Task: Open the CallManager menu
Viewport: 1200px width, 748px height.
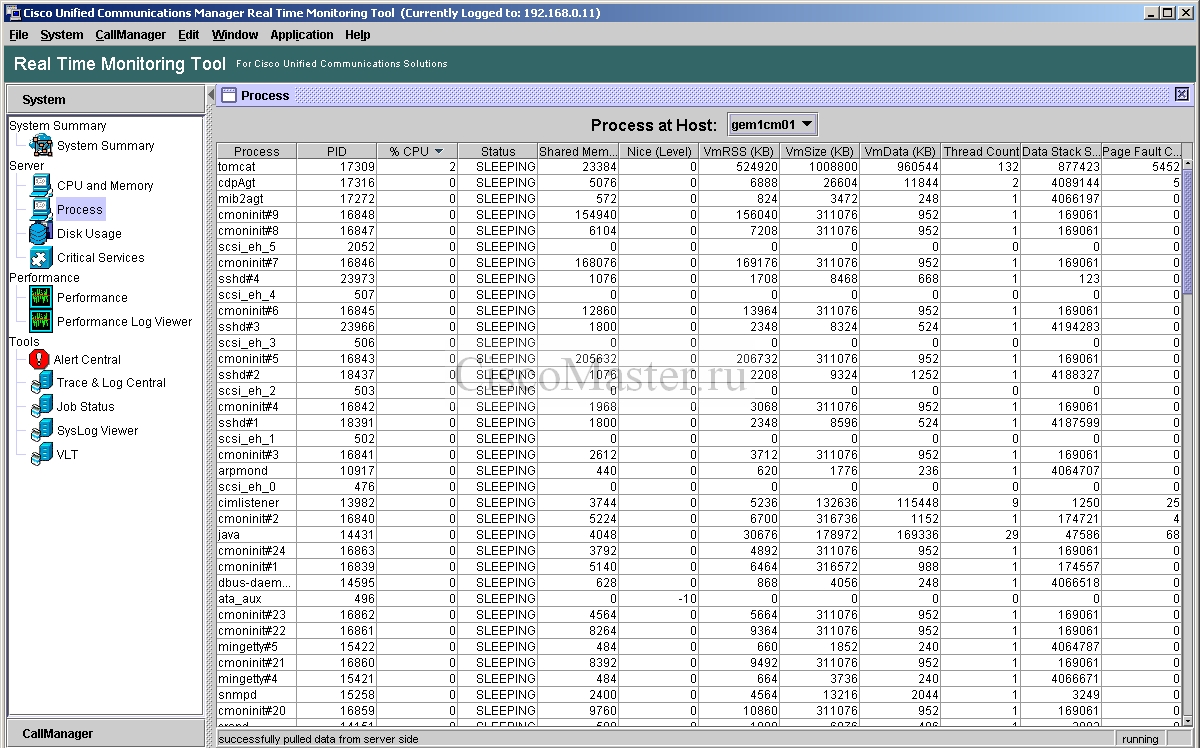Action: point(130,34)
